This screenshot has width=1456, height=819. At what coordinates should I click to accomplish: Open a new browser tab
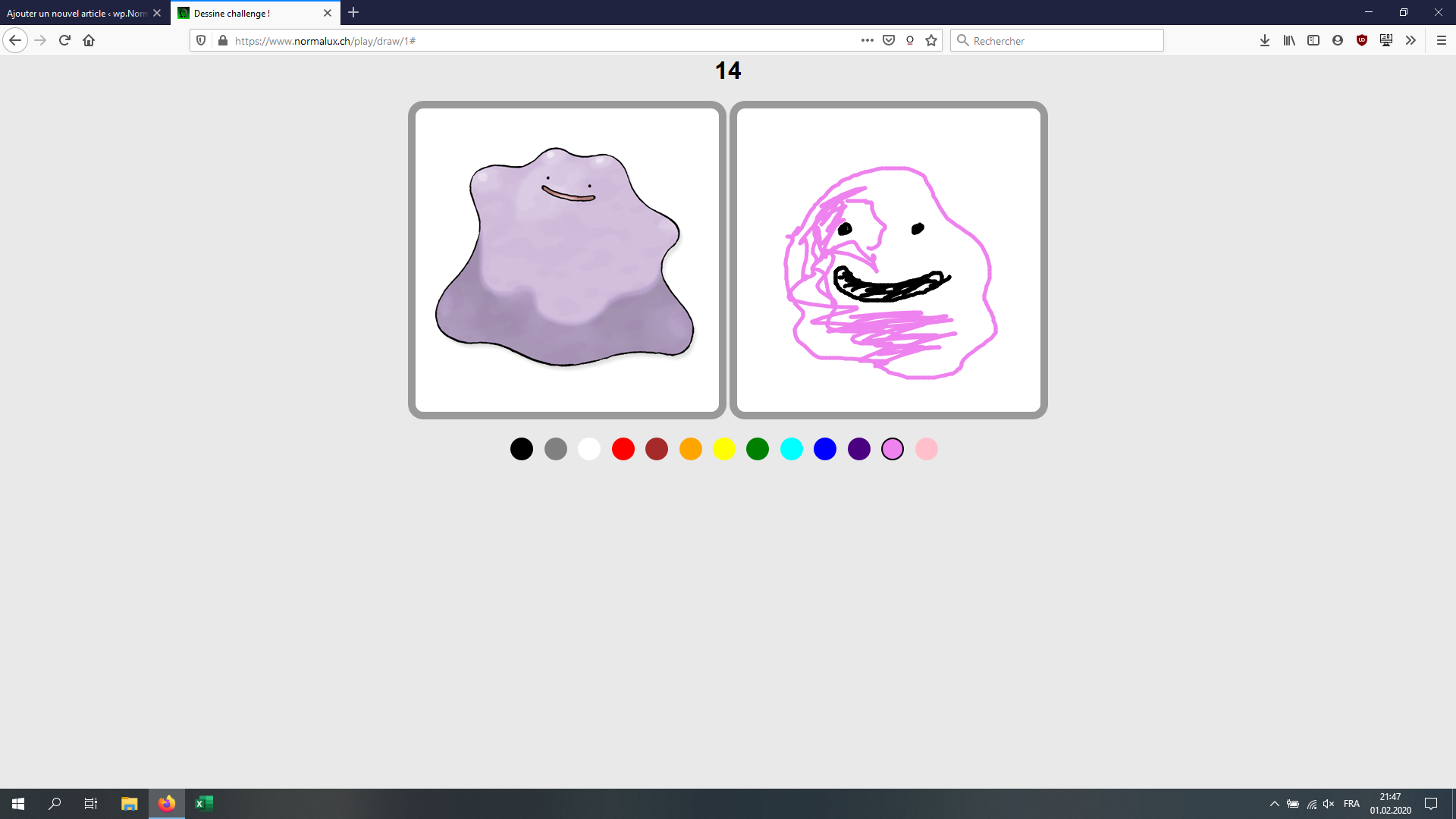[353, 13]
